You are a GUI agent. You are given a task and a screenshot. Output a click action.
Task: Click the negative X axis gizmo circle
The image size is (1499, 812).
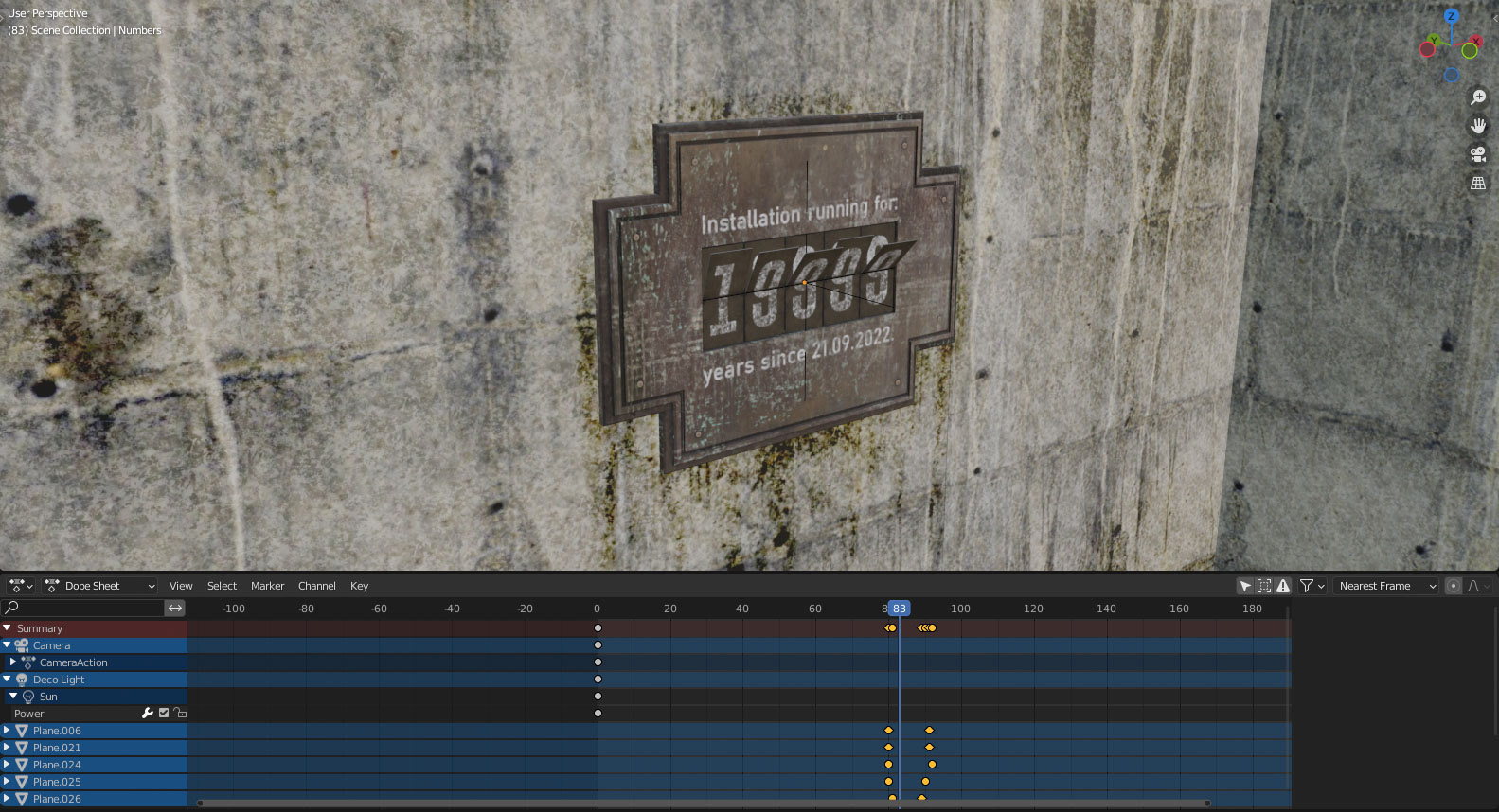tap(1427, 49)
